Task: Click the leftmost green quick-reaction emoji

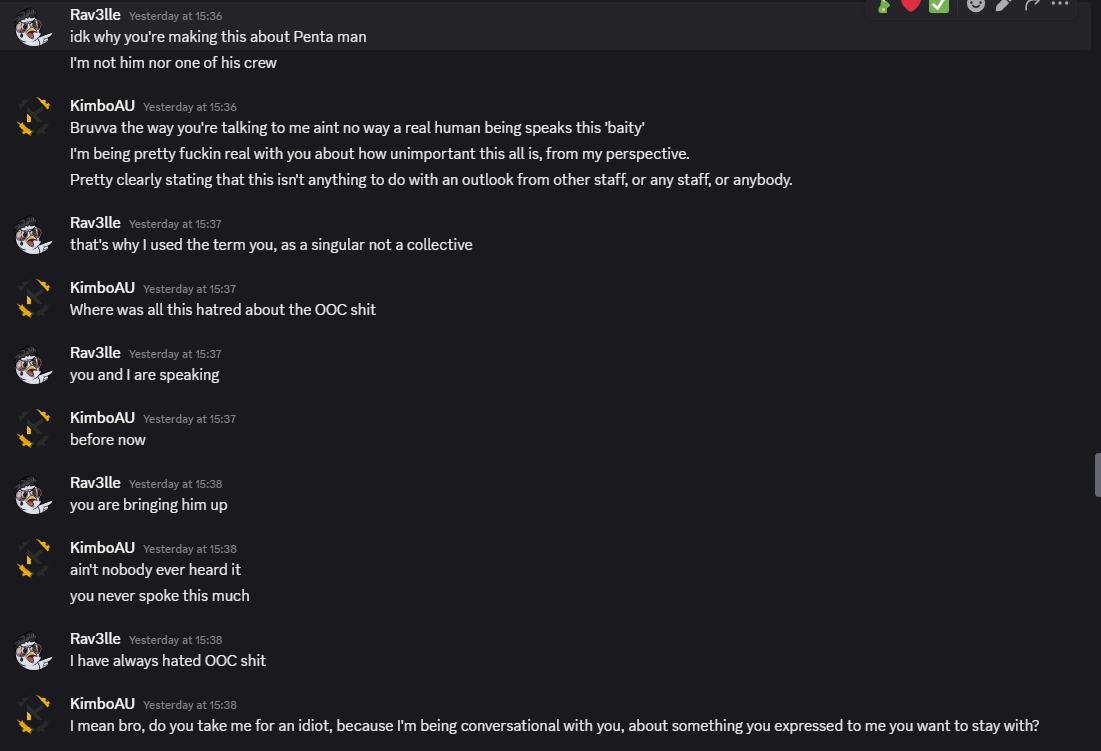Action: (883, 5)
